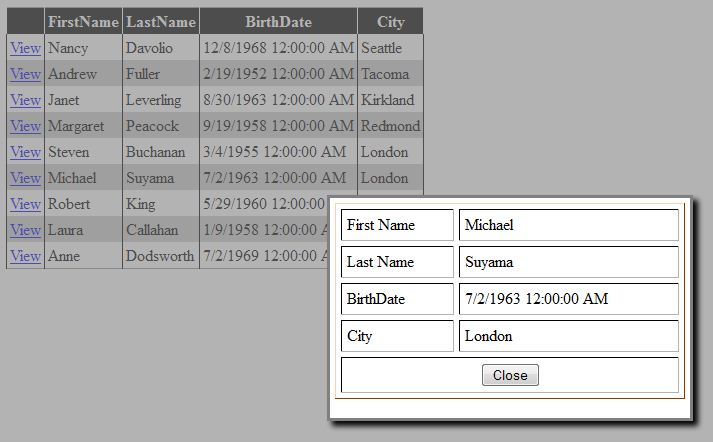Click 'Michael' value in popup
Viewport: 713px width, 442px height.
click(489, 225)
